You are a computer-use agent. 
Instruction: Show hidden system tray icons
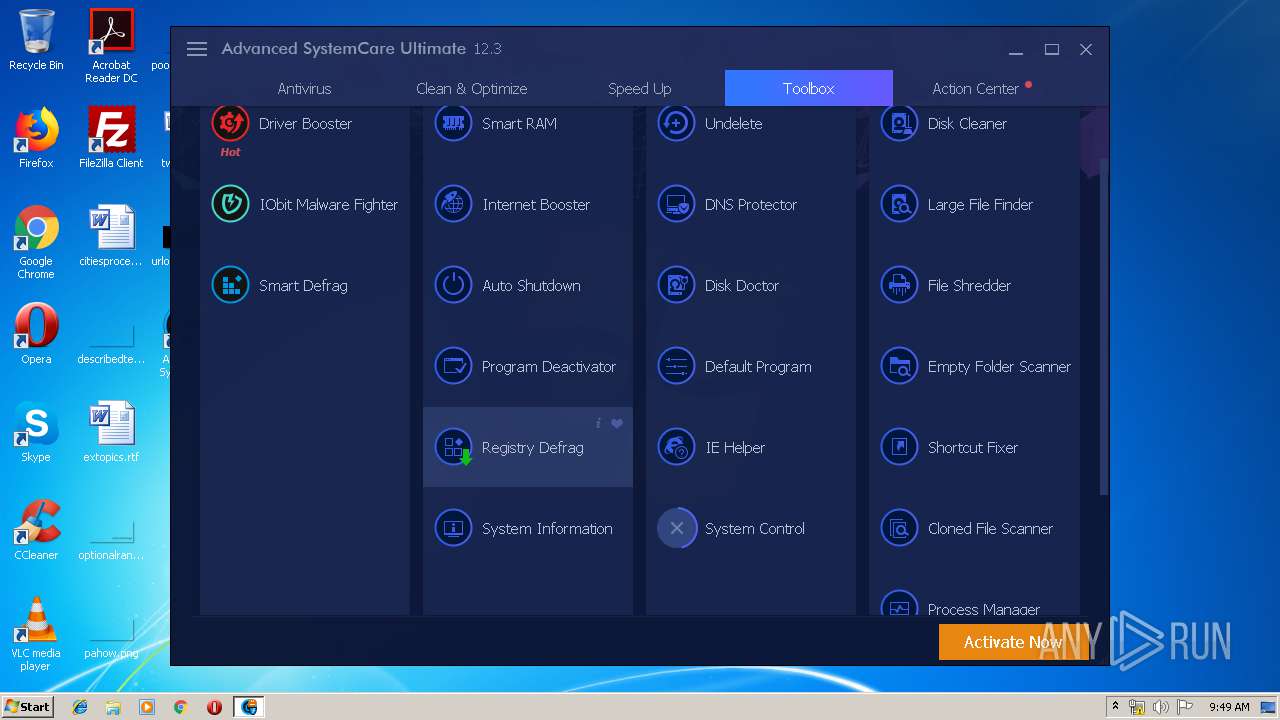[1115, 707]
